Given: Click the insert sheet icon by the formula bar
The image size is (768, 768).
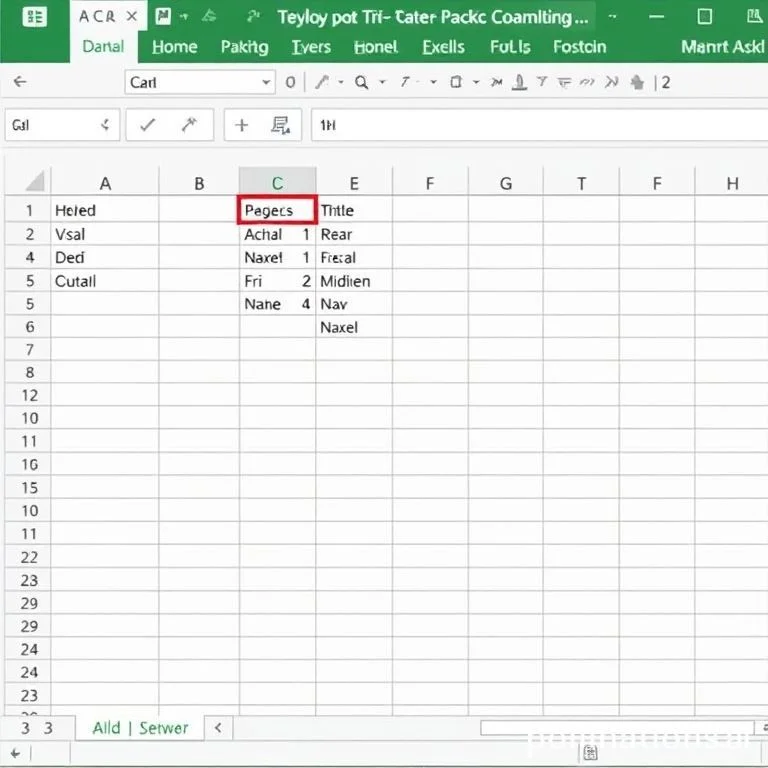Looking at the screenshot, I should point(281,125).
